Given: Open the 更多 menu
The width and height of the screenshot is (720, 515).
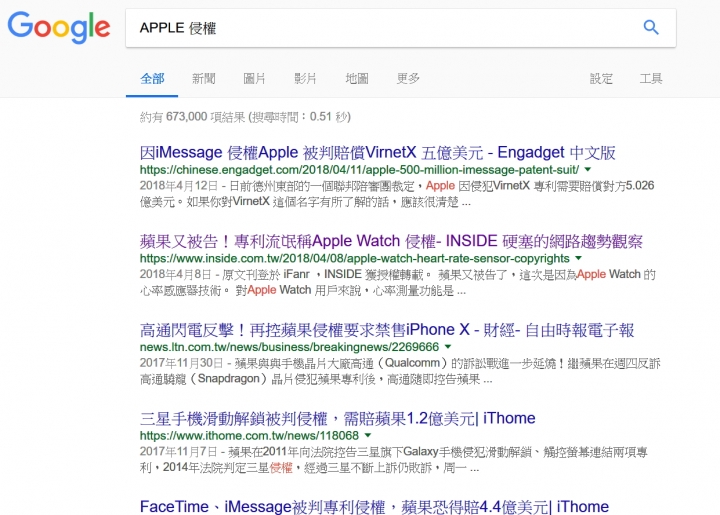Looking at the screenshot, I should 408,78.
